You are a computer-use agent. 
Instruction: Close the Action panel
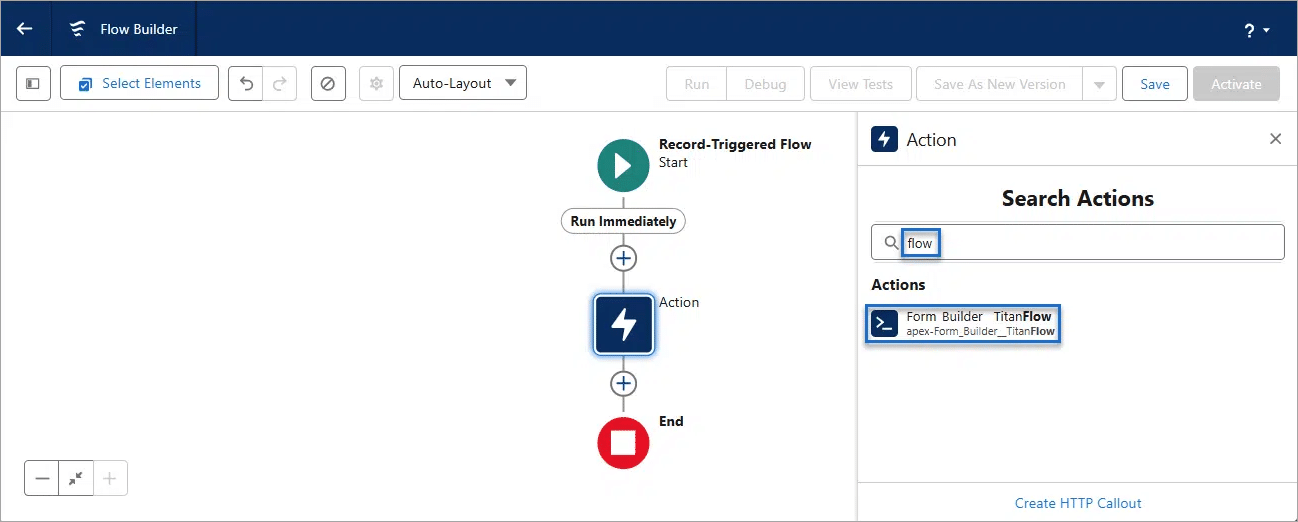[x=1275, y=139]
